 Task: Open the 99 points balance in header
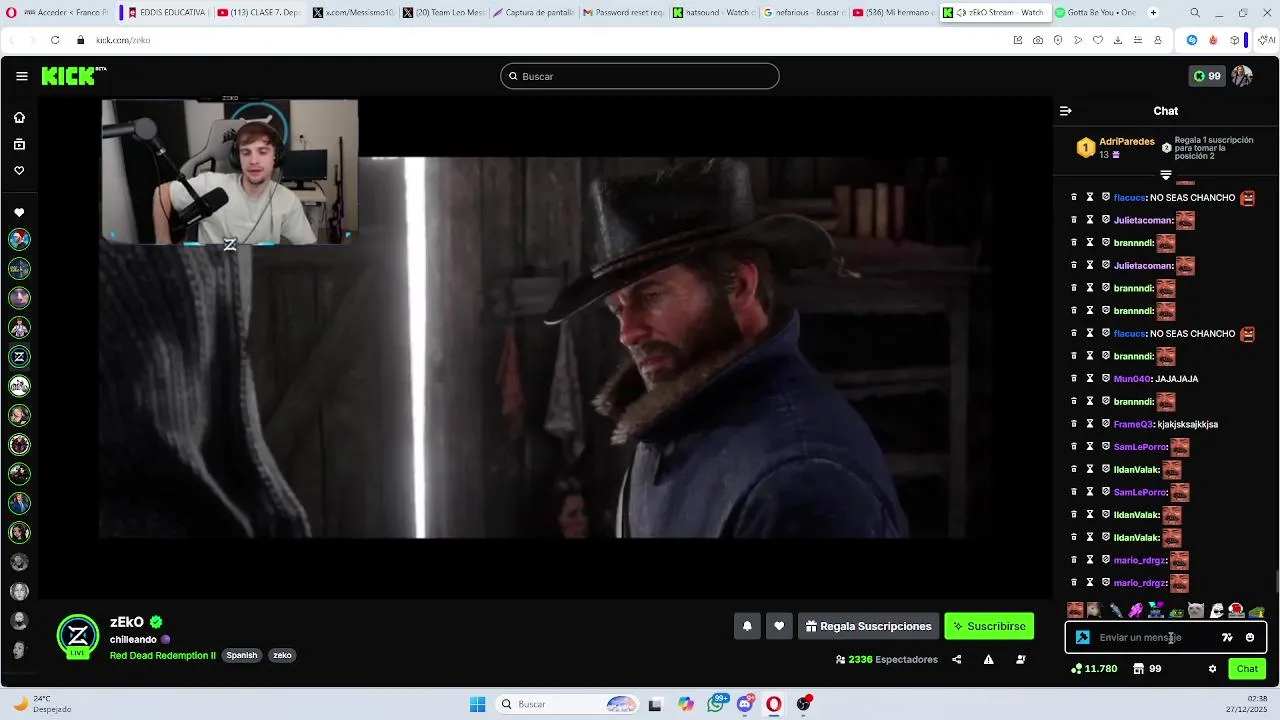(1207, 76)
